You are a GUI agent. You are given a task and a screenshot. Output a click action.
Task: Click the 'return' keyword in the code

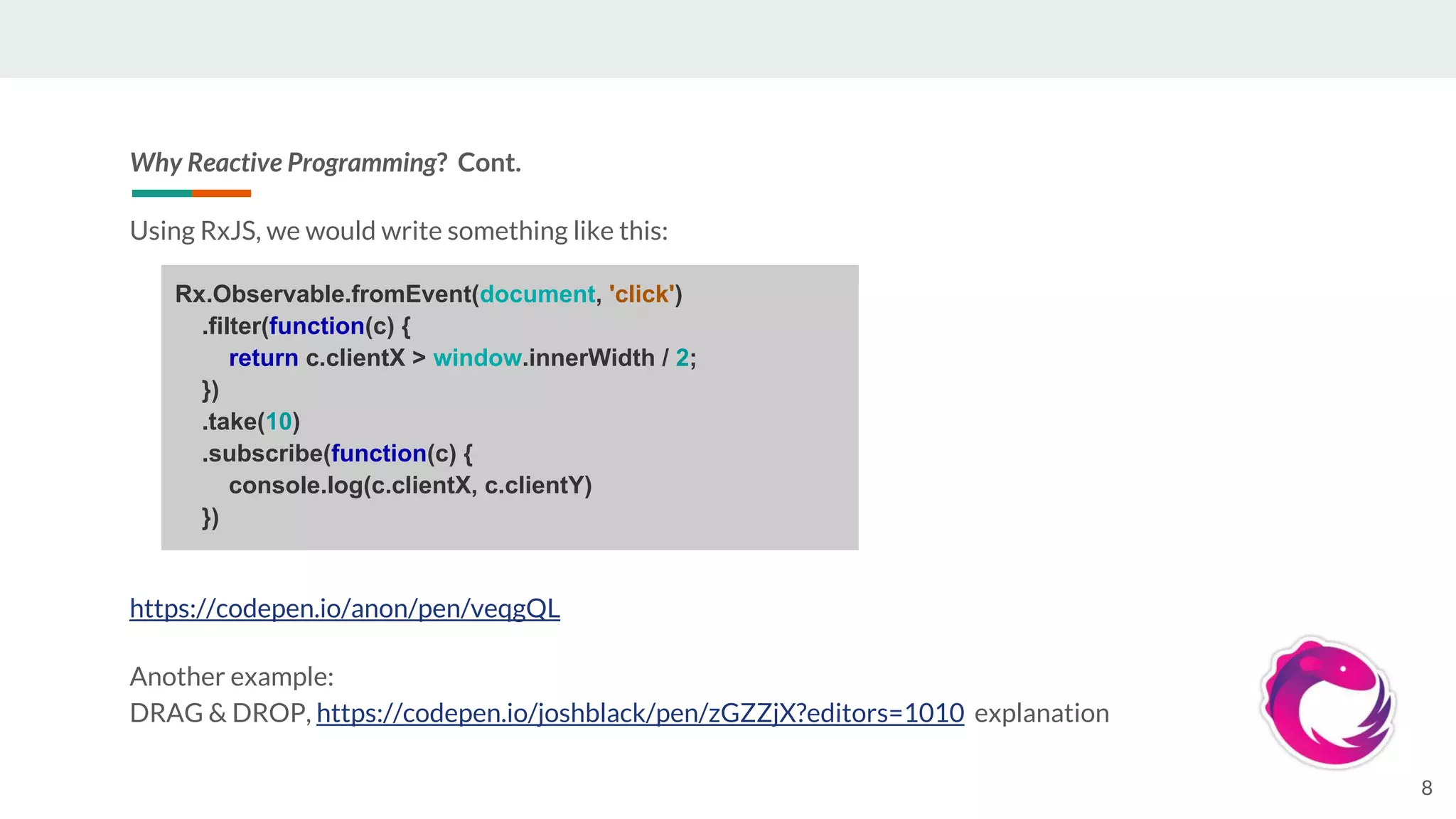(x=263, y=358)
